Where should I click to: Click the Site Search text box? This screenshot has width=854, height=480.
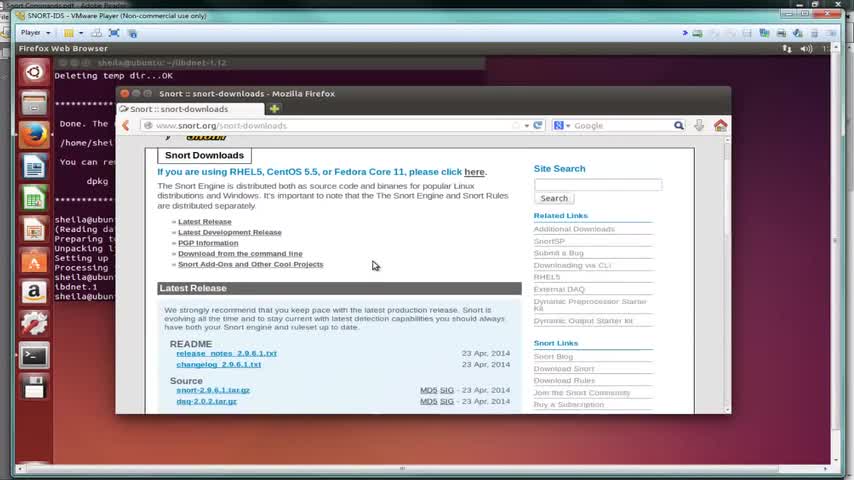coord(598,185)
